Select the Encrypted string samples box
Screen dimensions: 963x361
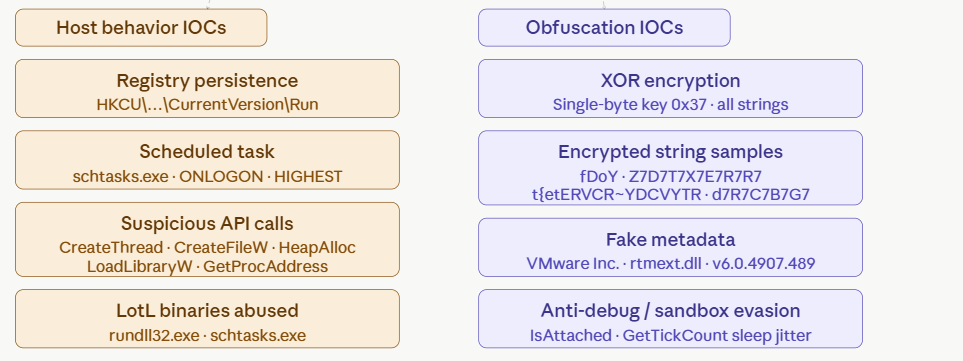[x=671, y=168]
